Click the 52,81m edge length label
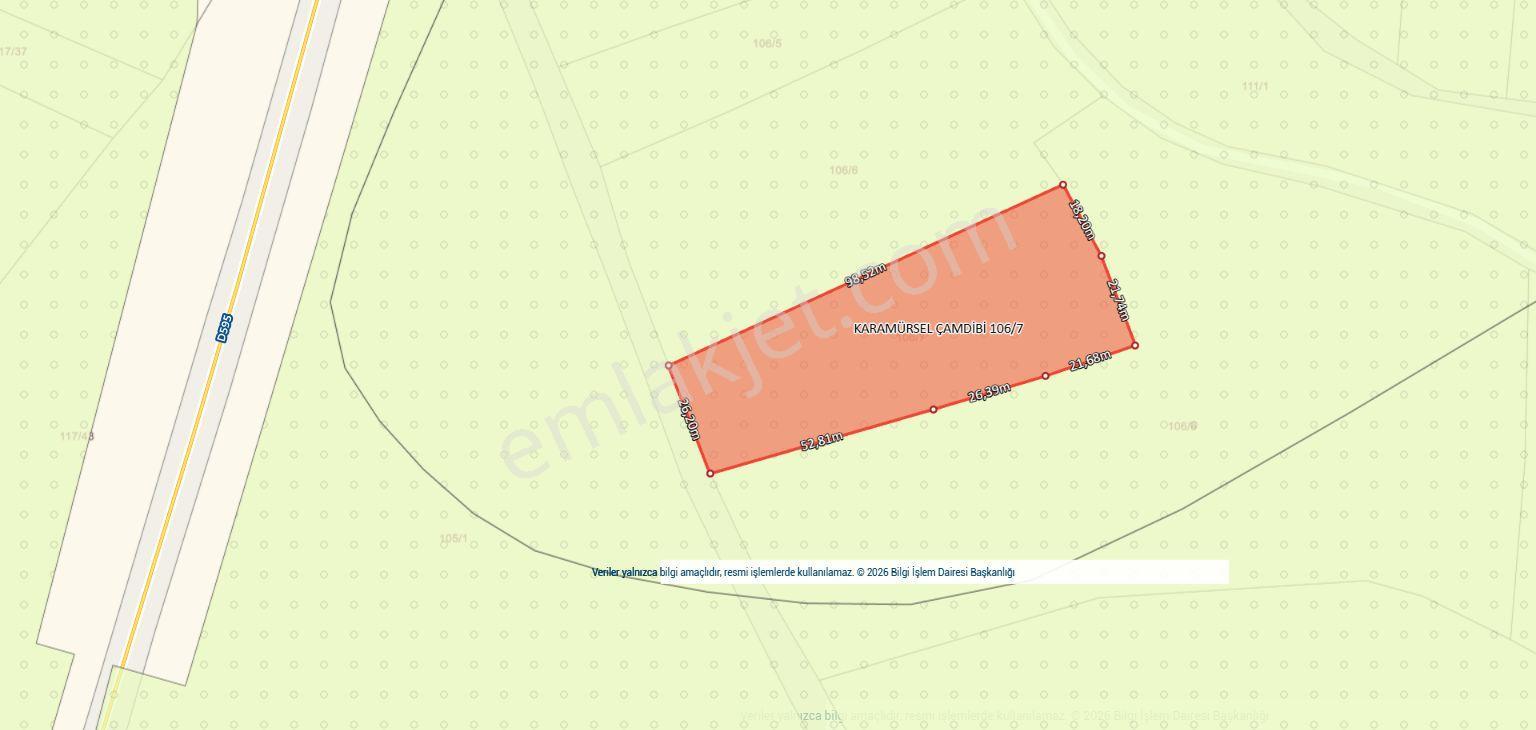Image resolution: width=1536 pixels, height=730 pixels. click(821, 440)
